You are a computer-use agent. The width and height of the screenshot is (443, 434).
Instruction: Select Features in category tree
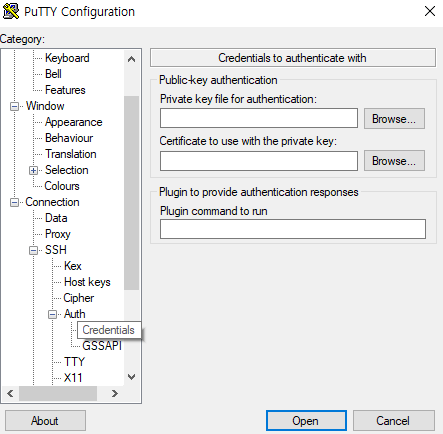pyautogui.click(x=65, y=90)
